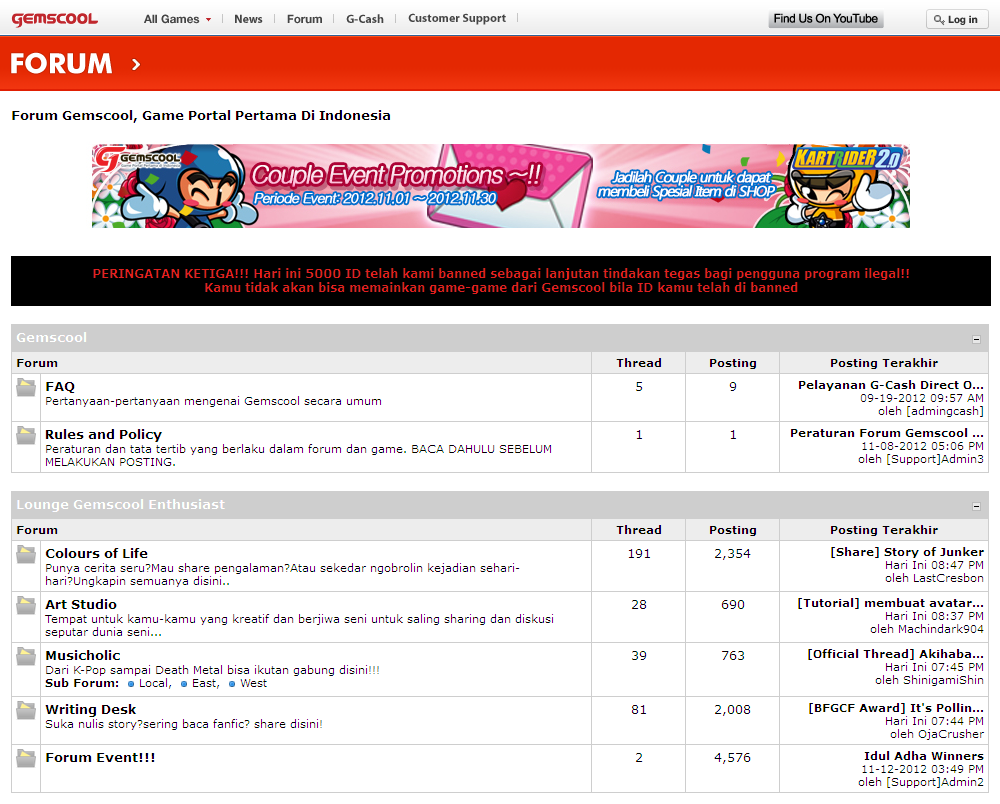Click the folder icon beside FAQ
The height and width of the screenshot is (804, 1000).
(x=26, y=387)
